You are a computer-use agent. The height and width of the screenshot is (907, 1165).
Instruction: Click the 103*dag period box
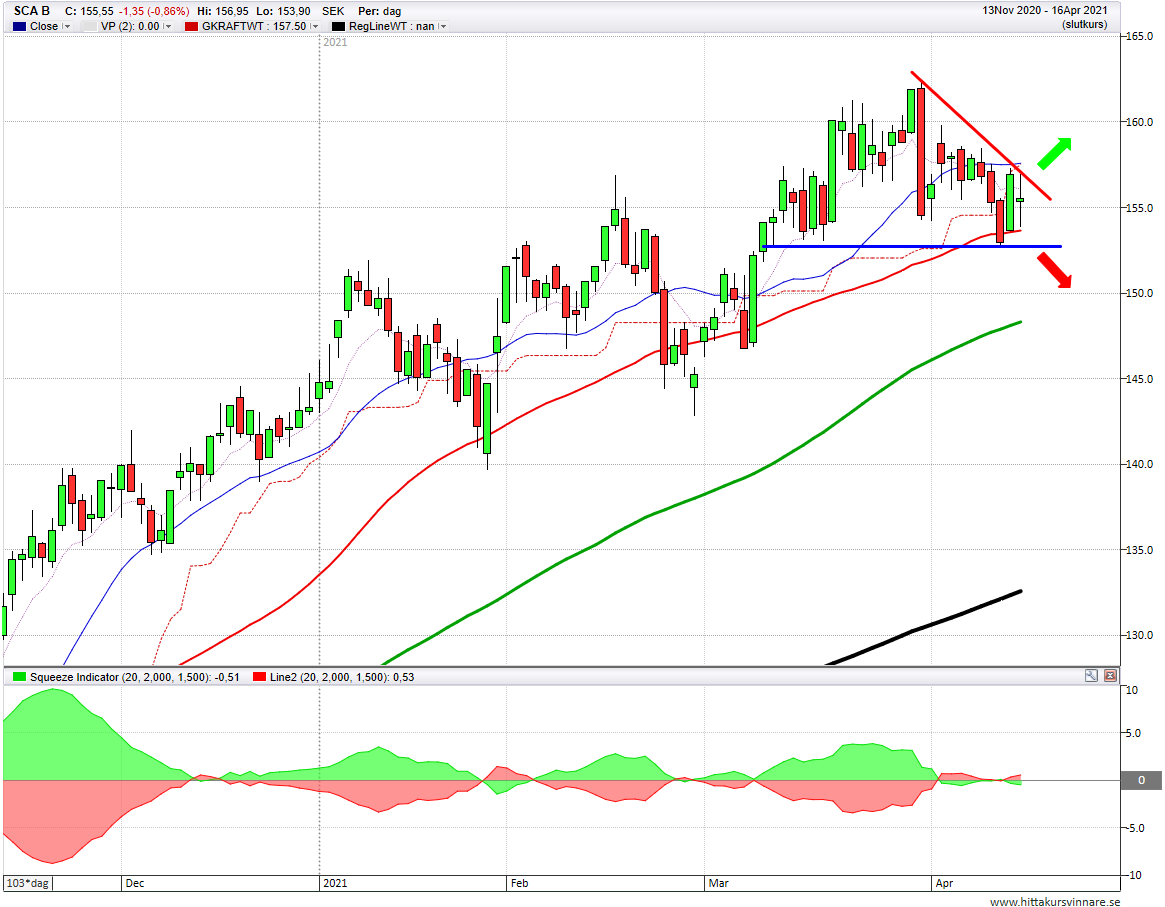point(27,883)
